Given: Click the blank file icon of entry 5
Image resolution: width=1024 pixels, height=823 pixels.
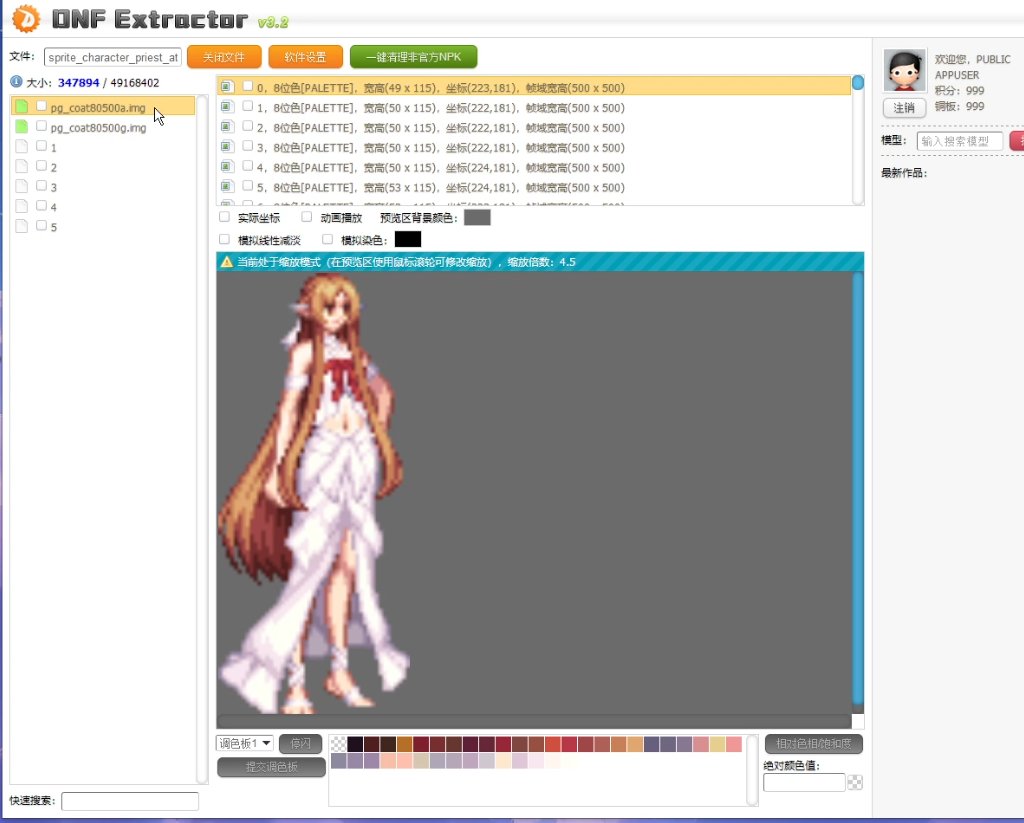Looking at the screenshot, I should [x=22, y=226].
